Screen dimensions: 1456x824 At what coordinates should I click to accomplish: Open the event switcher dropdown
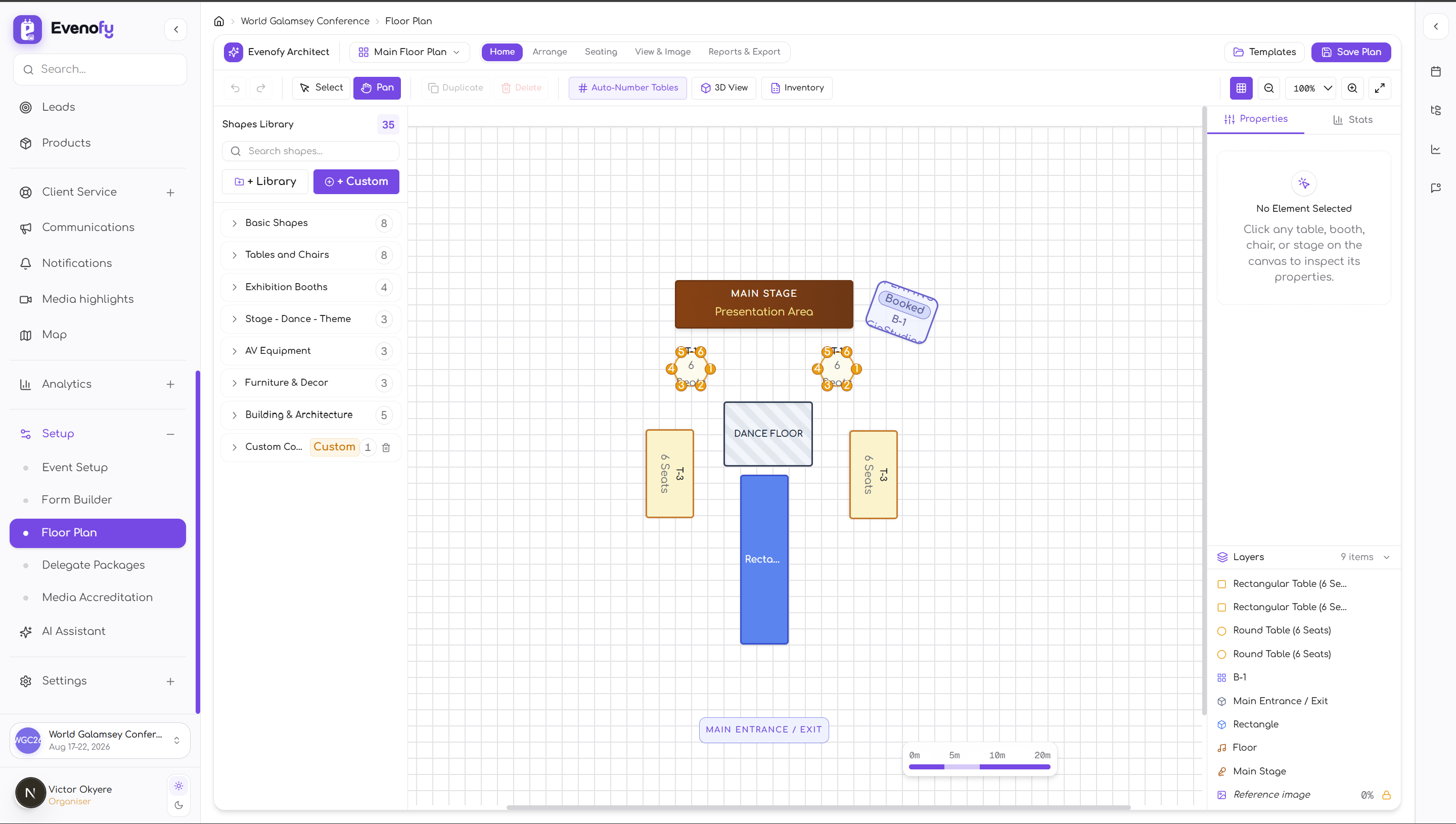(x=100, y=740)
